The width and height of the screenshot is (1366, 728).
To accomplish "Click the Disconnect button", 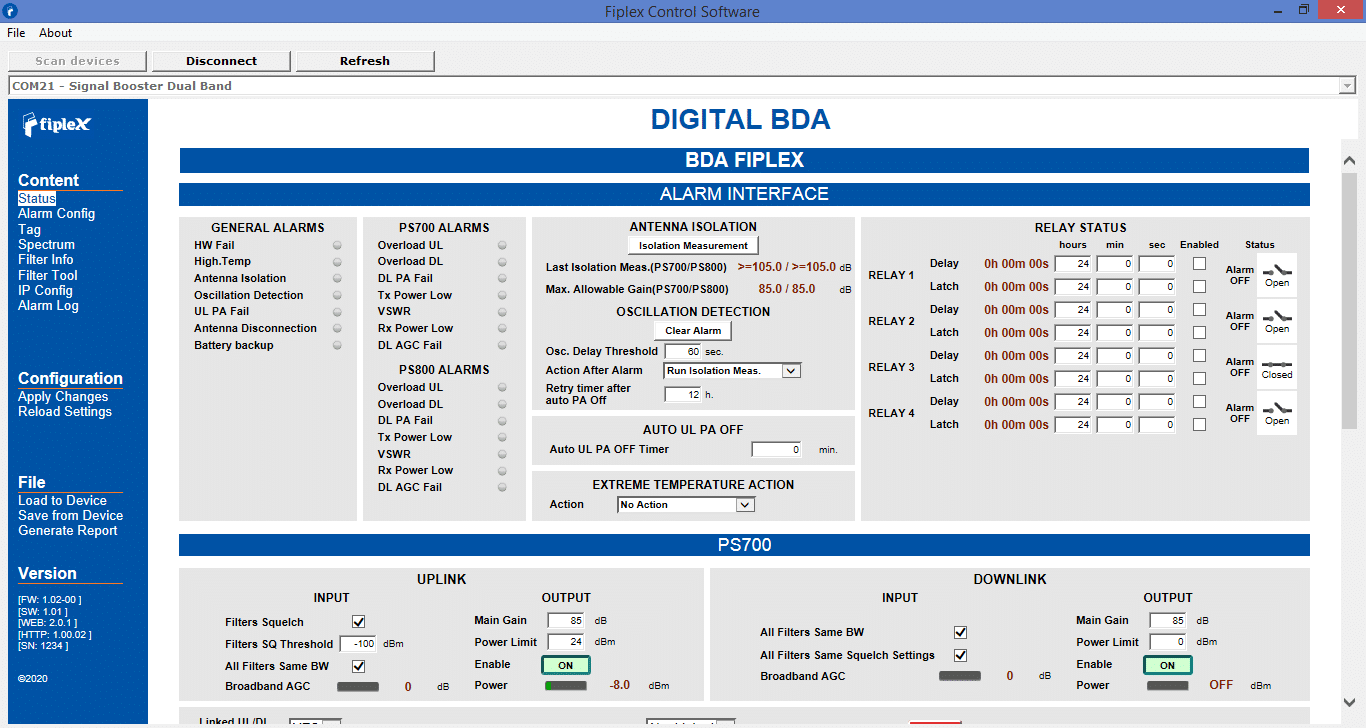I will (x=222, y=61).
